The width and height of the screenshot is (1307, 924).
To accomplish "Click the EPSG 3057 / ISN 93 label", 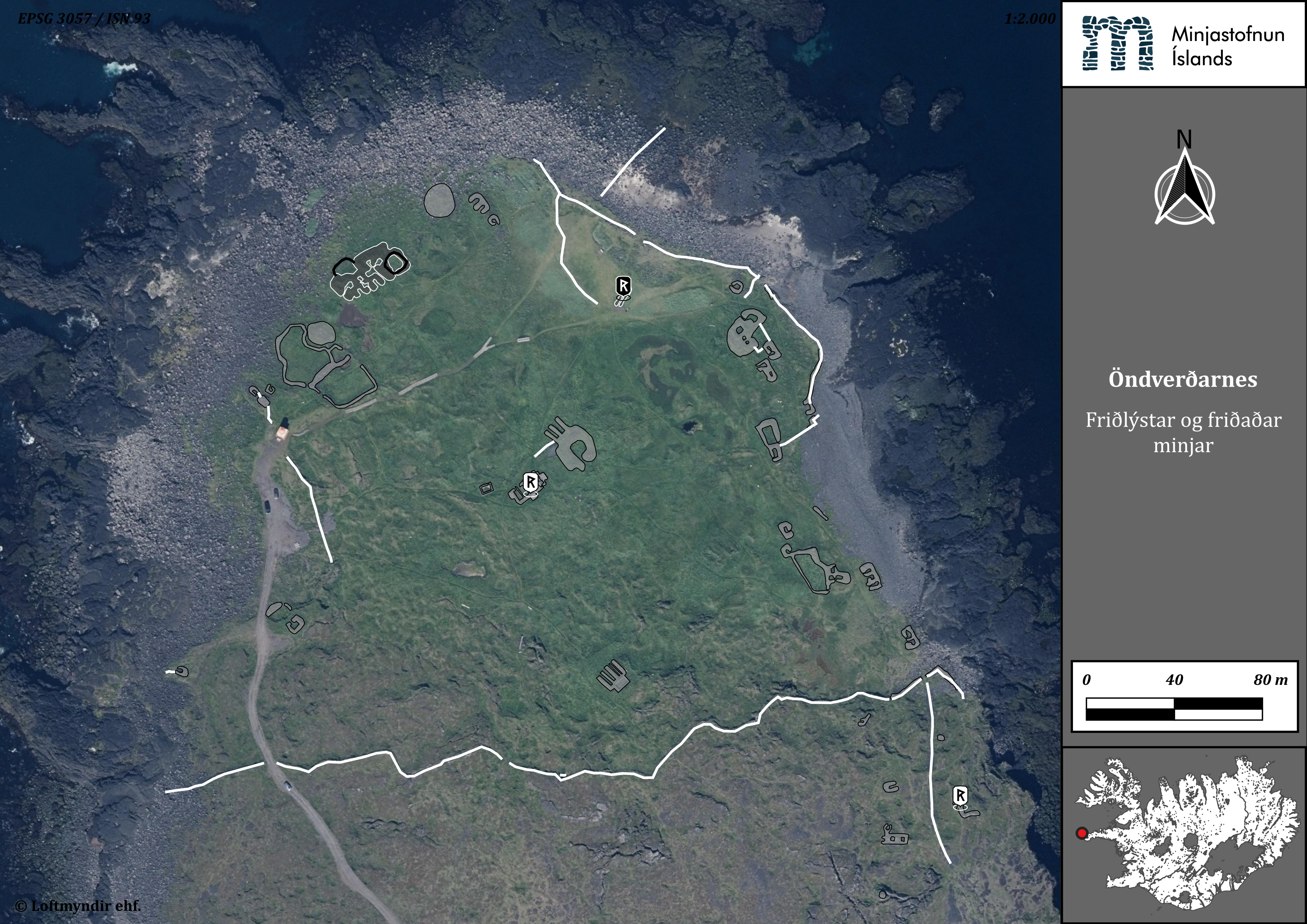I will click(84, 19).
